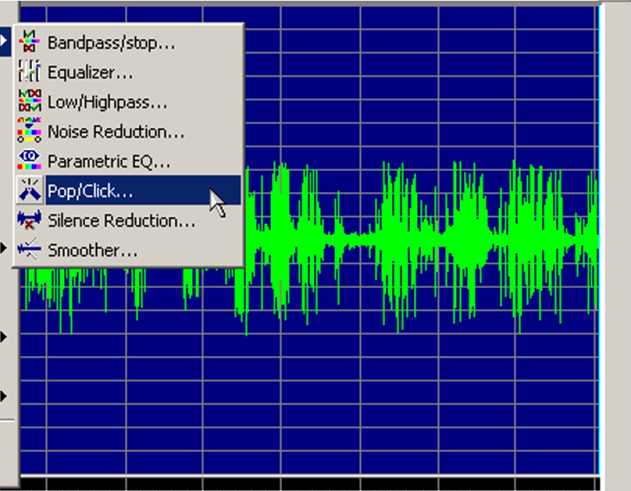Choose Parametric EQ... menu item
Screen dimensions: 631x491
129,161
